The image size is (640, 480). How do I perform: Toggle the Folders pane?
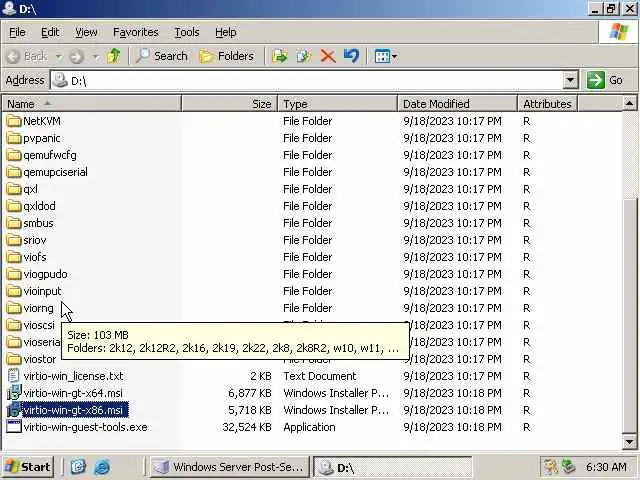(x=227, y=56)
